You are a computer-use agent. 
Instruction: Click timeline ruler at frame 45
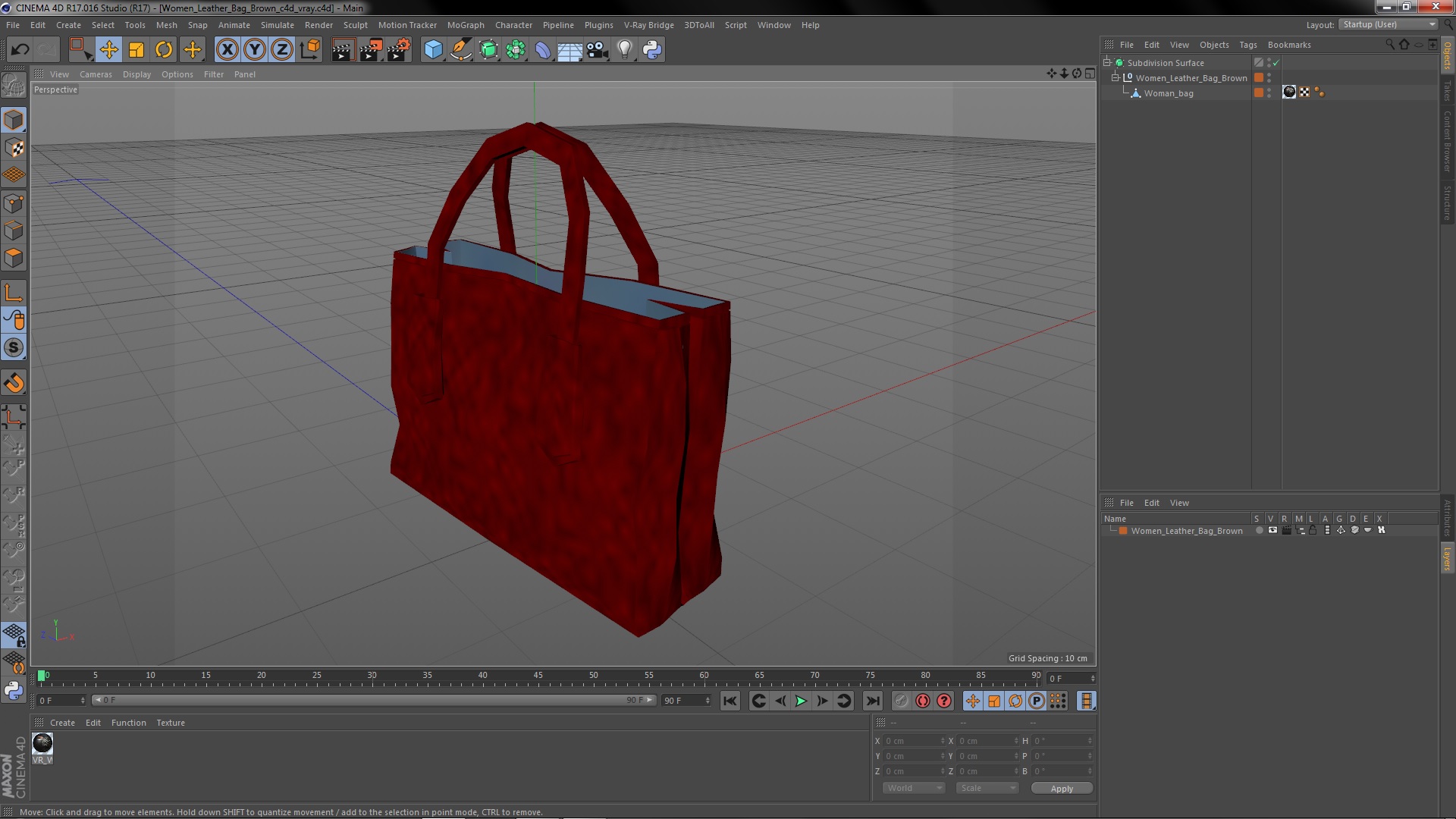point(538,675)
